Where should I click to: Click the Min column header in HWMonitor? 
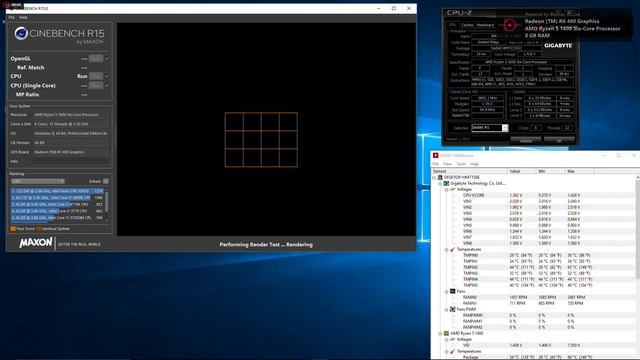coord(551,171)
